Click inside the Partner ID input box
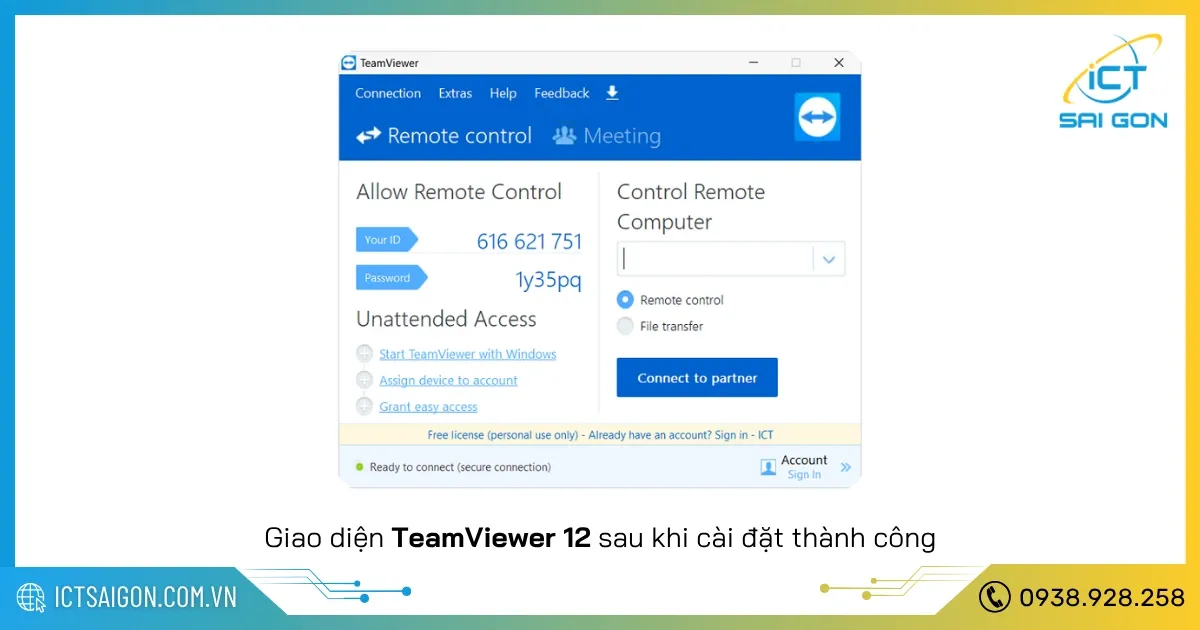The width and height of the screenshot is (1200, 630). [x=715, y=258]
